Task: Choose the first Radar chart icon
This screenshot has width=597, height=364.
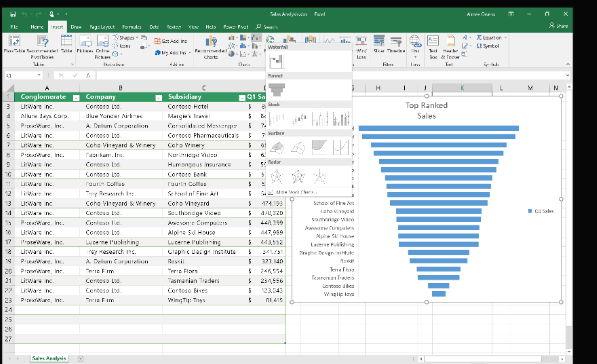Action: pyautogui.click(x=277, y=176)
